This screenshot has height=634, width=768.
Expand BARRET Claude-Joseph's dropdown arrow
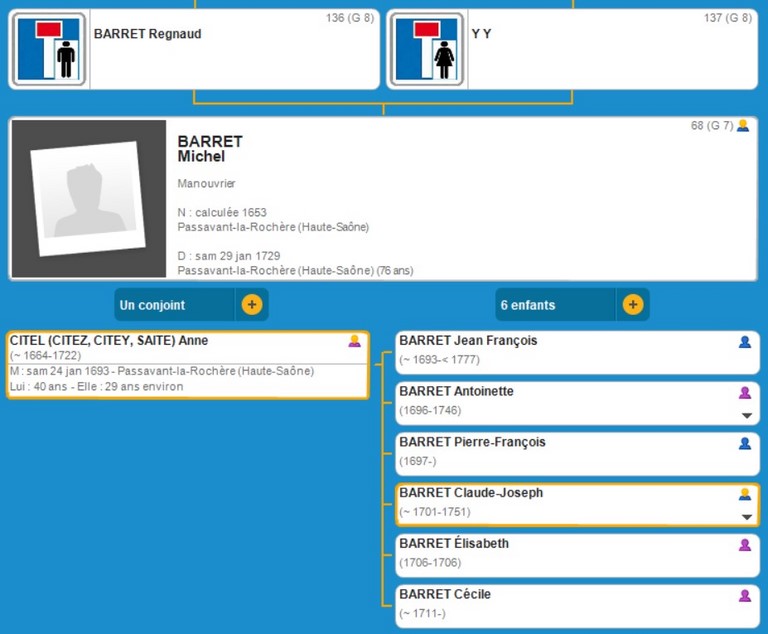pos(745,517)
